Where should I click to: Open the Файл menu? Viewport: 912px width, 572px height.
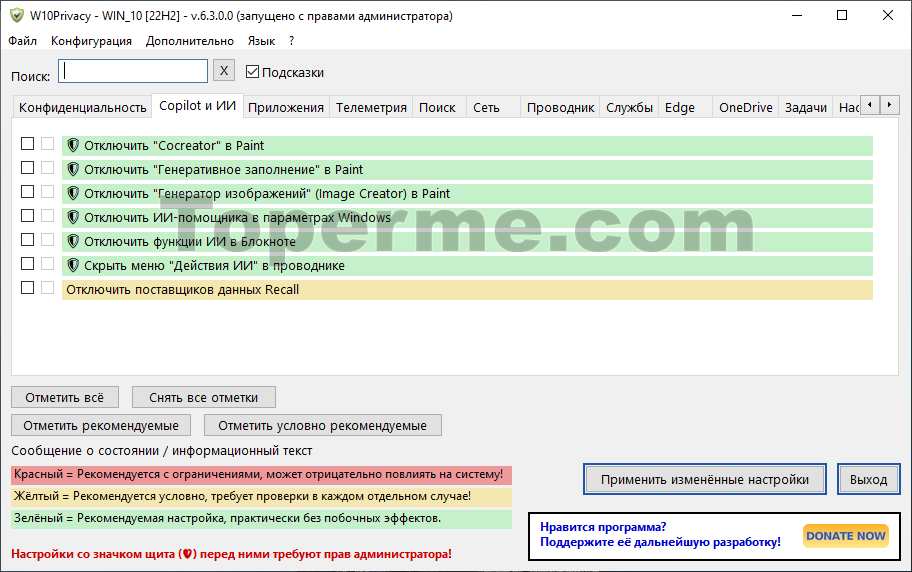coord(23,41)
